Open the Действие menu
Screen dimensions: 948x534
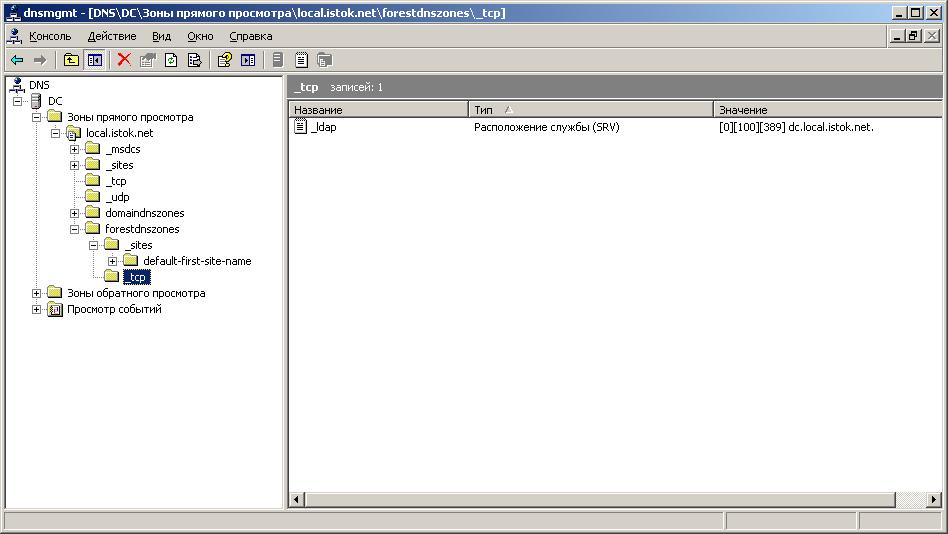112,36
